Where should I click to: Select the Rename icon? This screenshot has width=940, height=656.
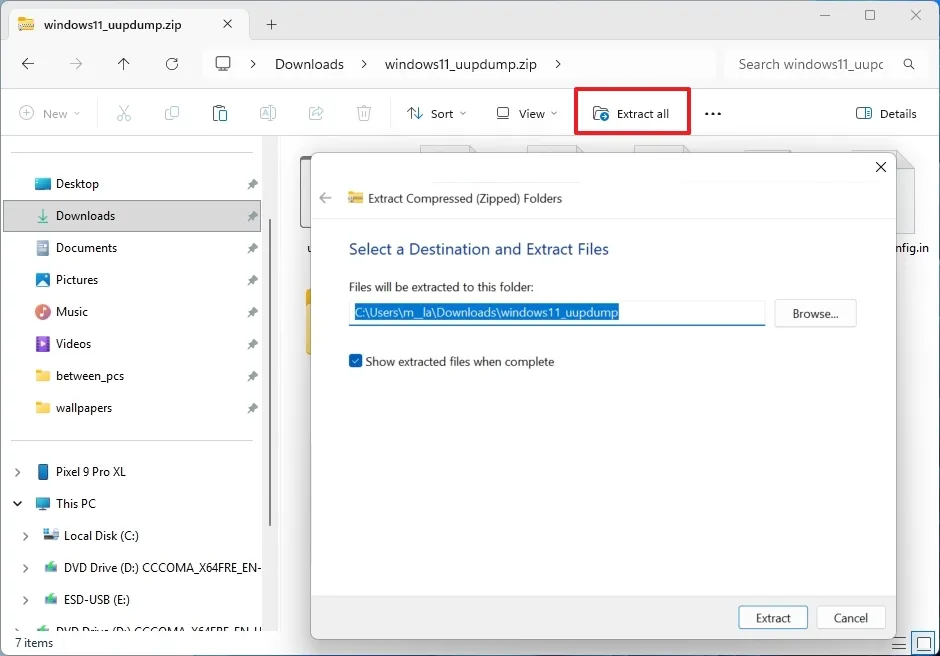pyautogui.click(x=268, y=112)
